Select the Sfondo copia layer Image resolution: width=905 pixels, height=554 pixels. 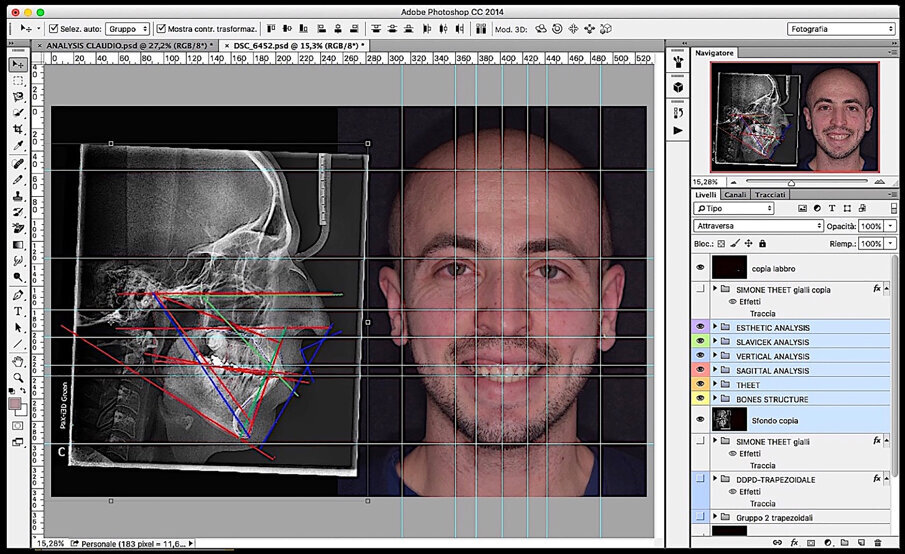pyautogui.click(x=775, y=420)
